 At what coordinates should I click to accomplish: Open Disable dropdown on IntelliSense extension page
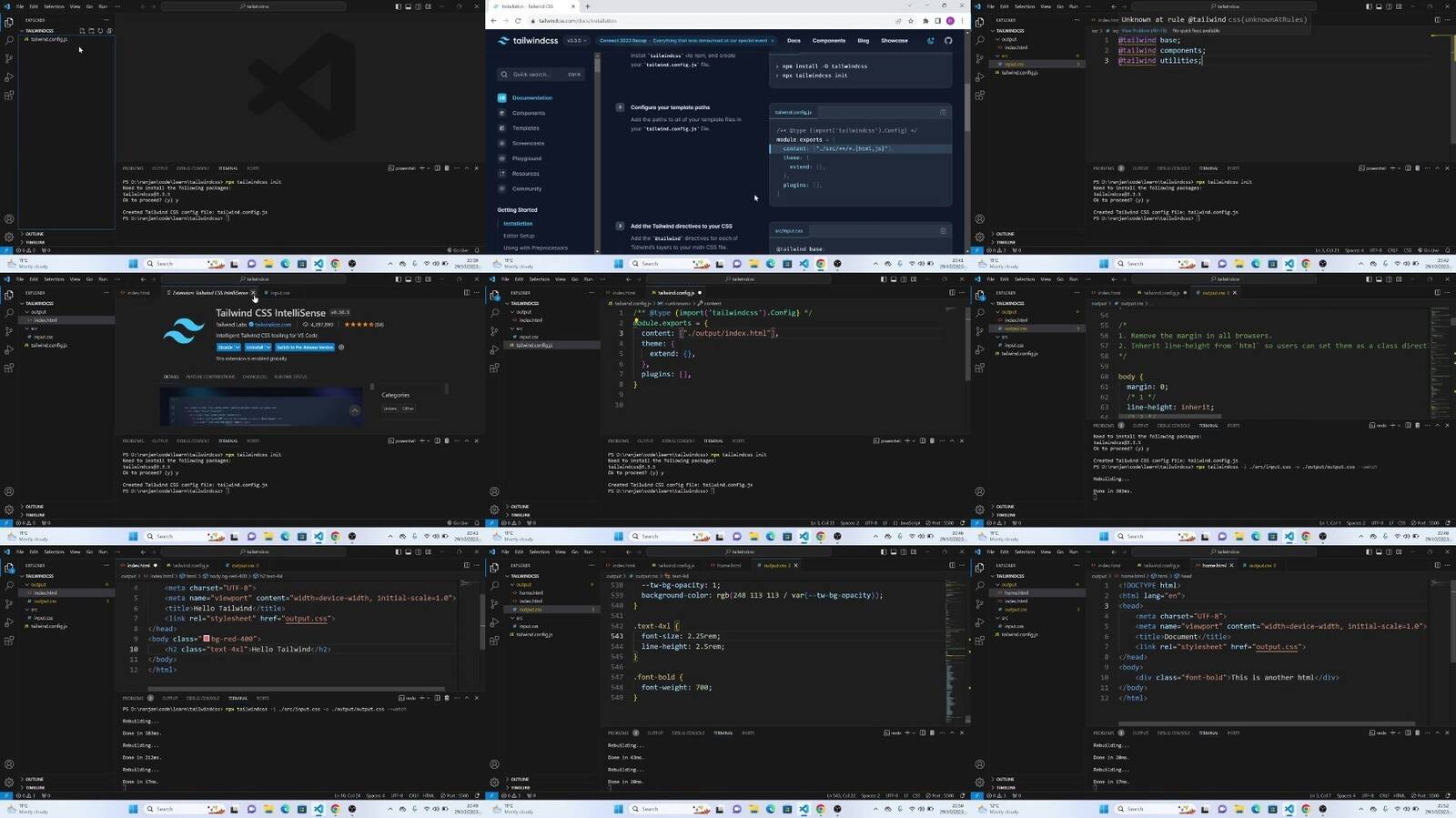click(x=238, y=347)
